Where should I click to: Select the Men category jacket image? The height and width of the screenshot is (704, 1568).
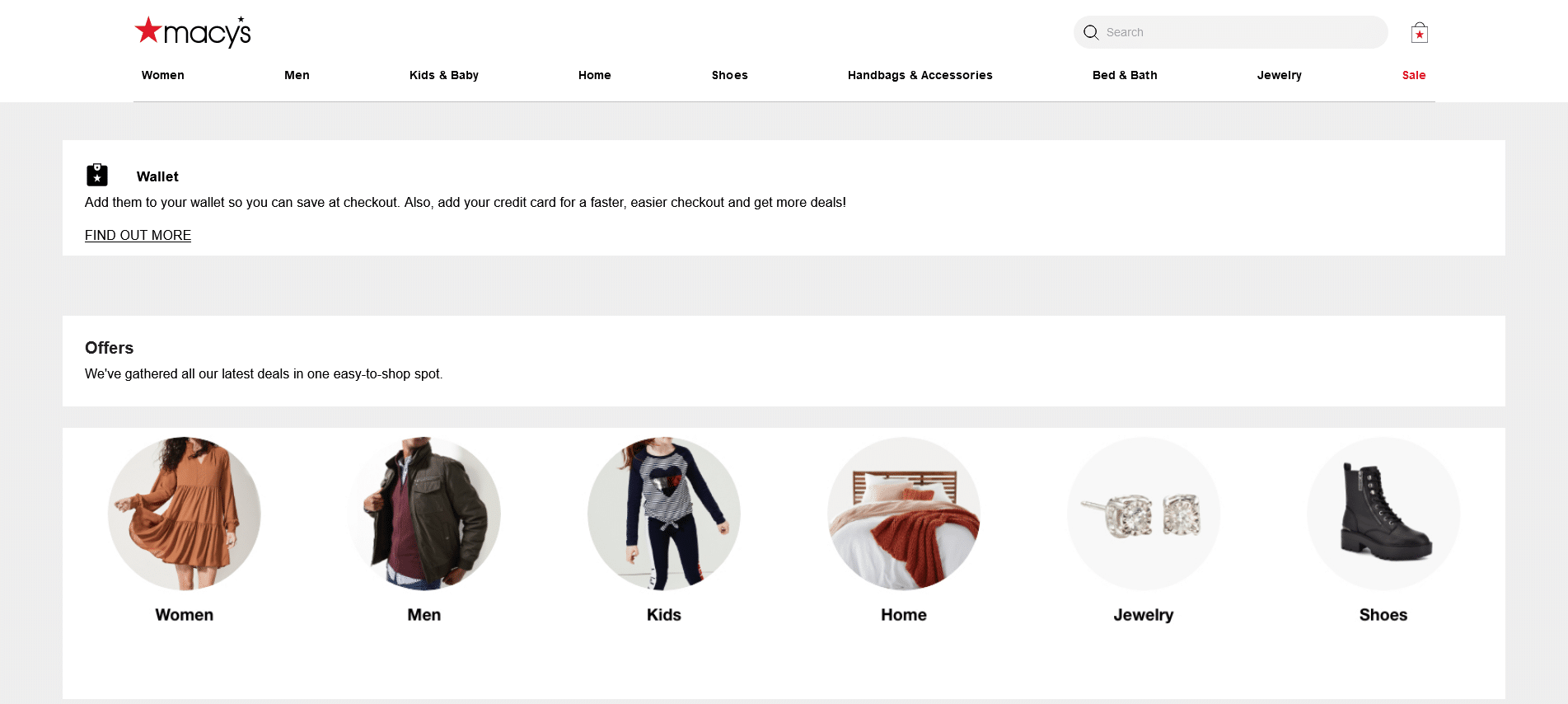[424, 514]
